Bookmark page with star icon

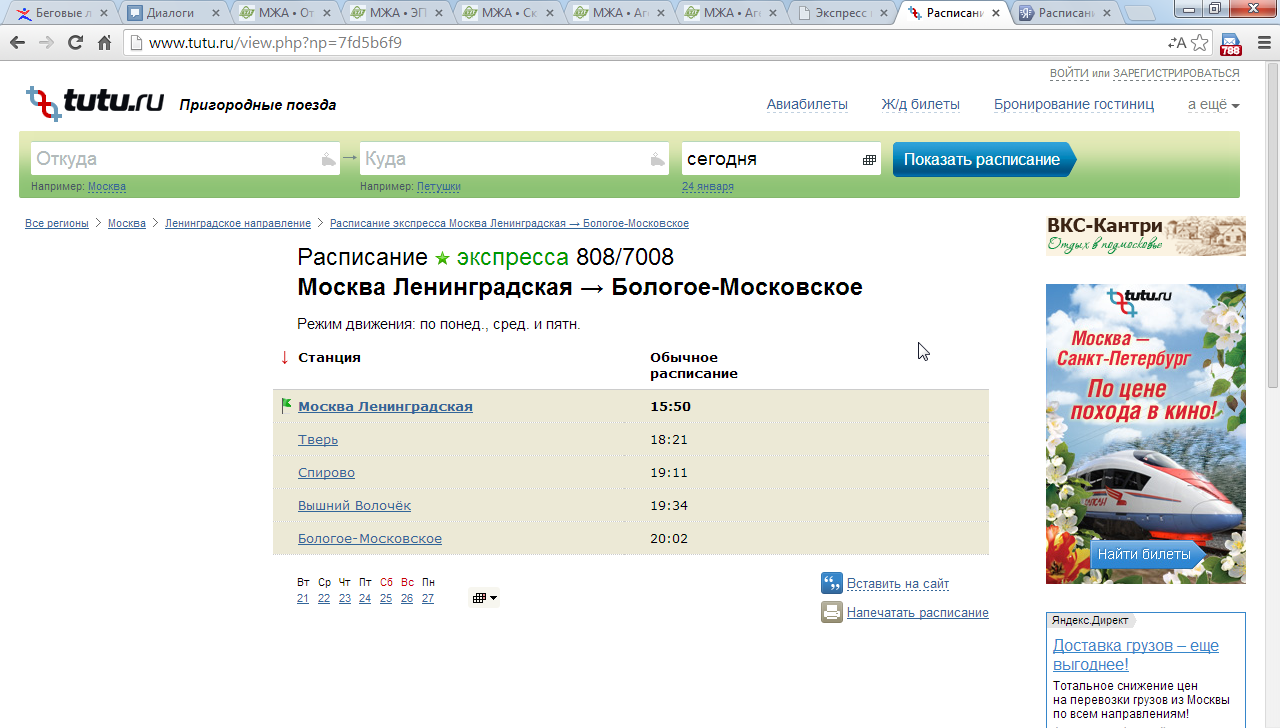(x=1199, y=43)
